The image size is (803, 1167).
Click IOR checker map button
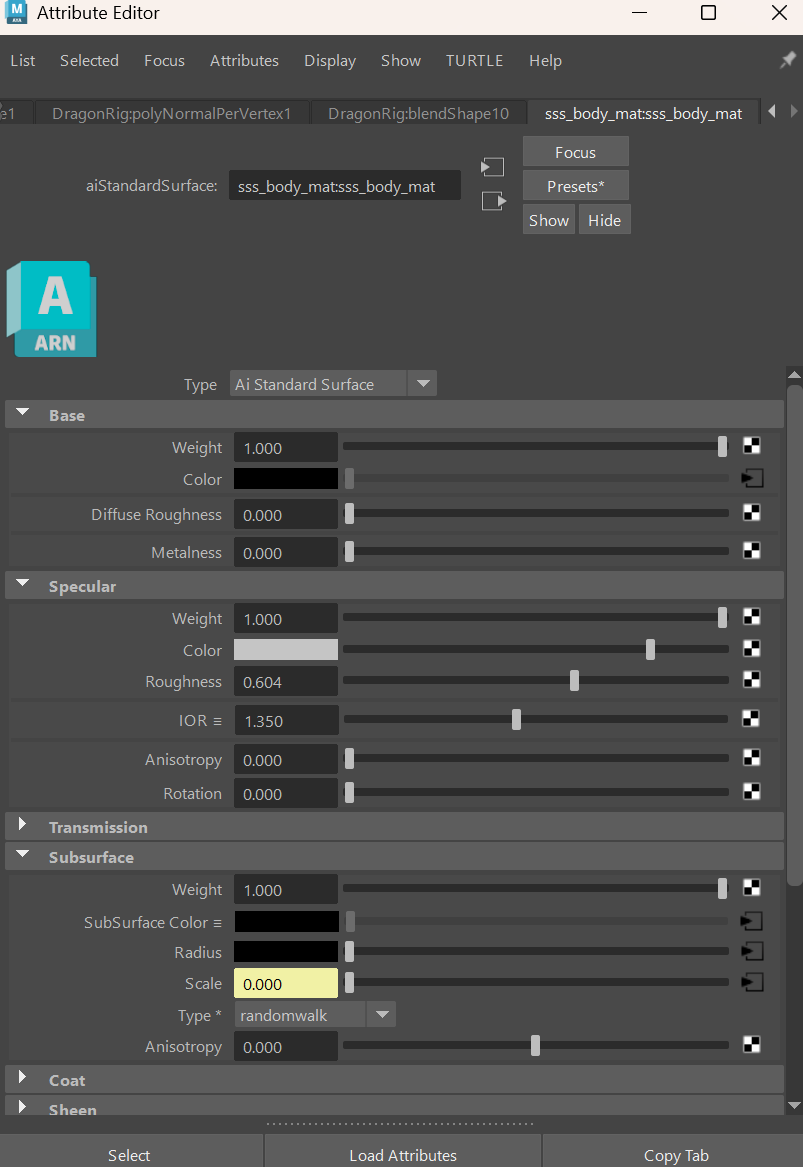pyautogui.click(x=752, y=719)
